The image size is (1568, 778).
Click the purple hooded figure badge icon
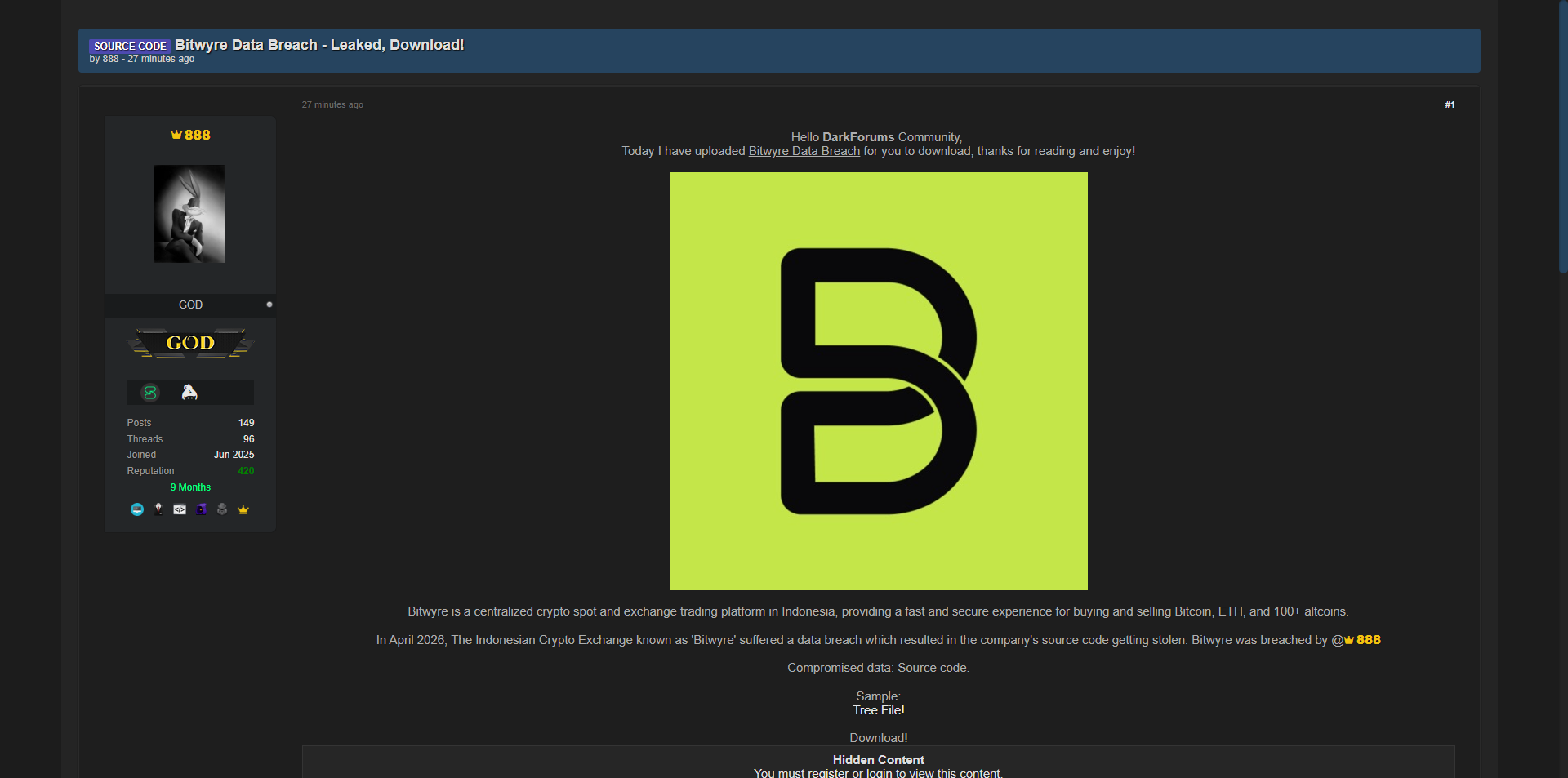[201, 509]
